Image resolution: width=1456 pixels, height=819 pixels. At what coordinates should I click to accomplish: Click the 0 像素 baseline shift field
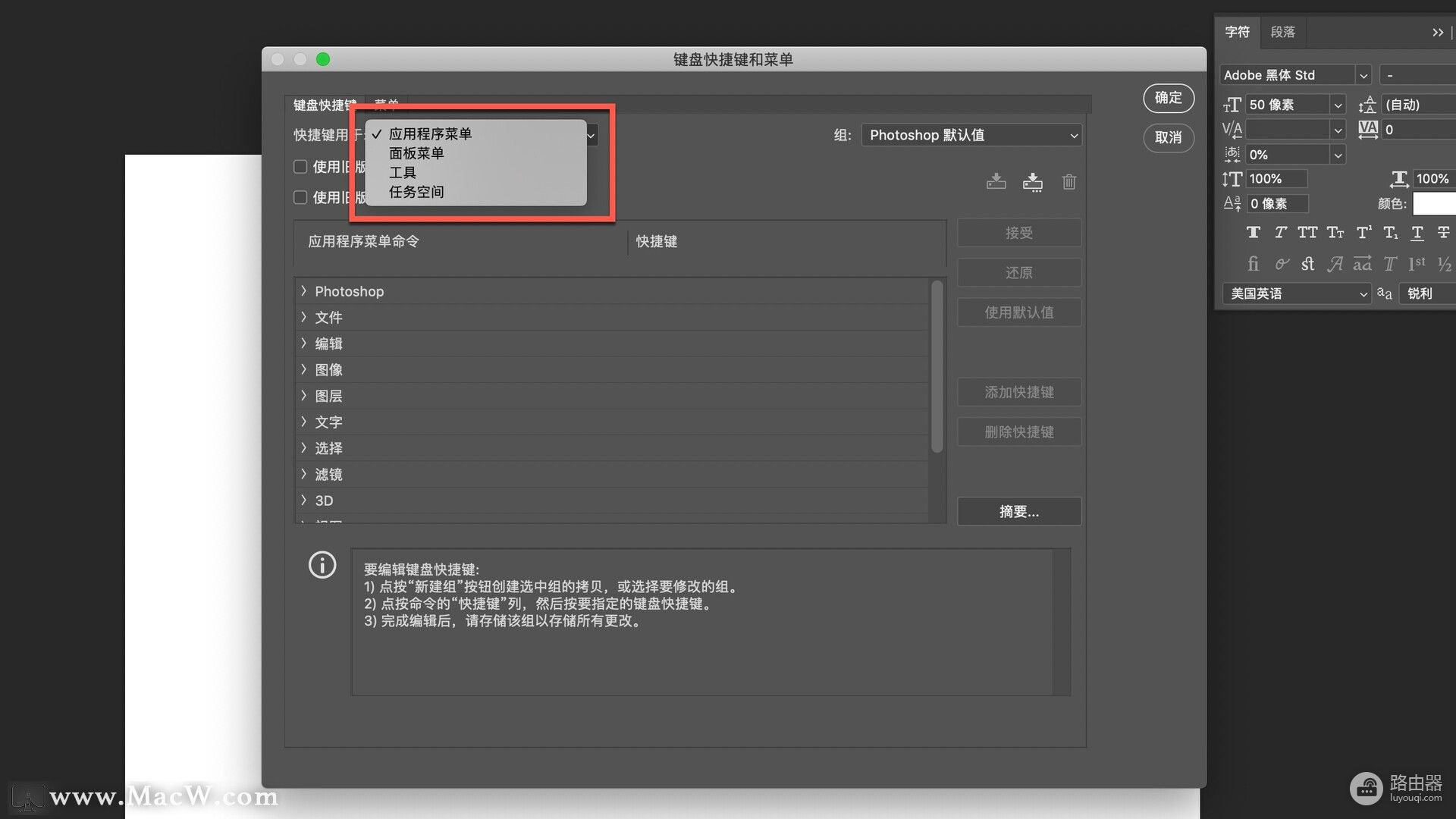pyautogui.click(x=1277, y=203)
